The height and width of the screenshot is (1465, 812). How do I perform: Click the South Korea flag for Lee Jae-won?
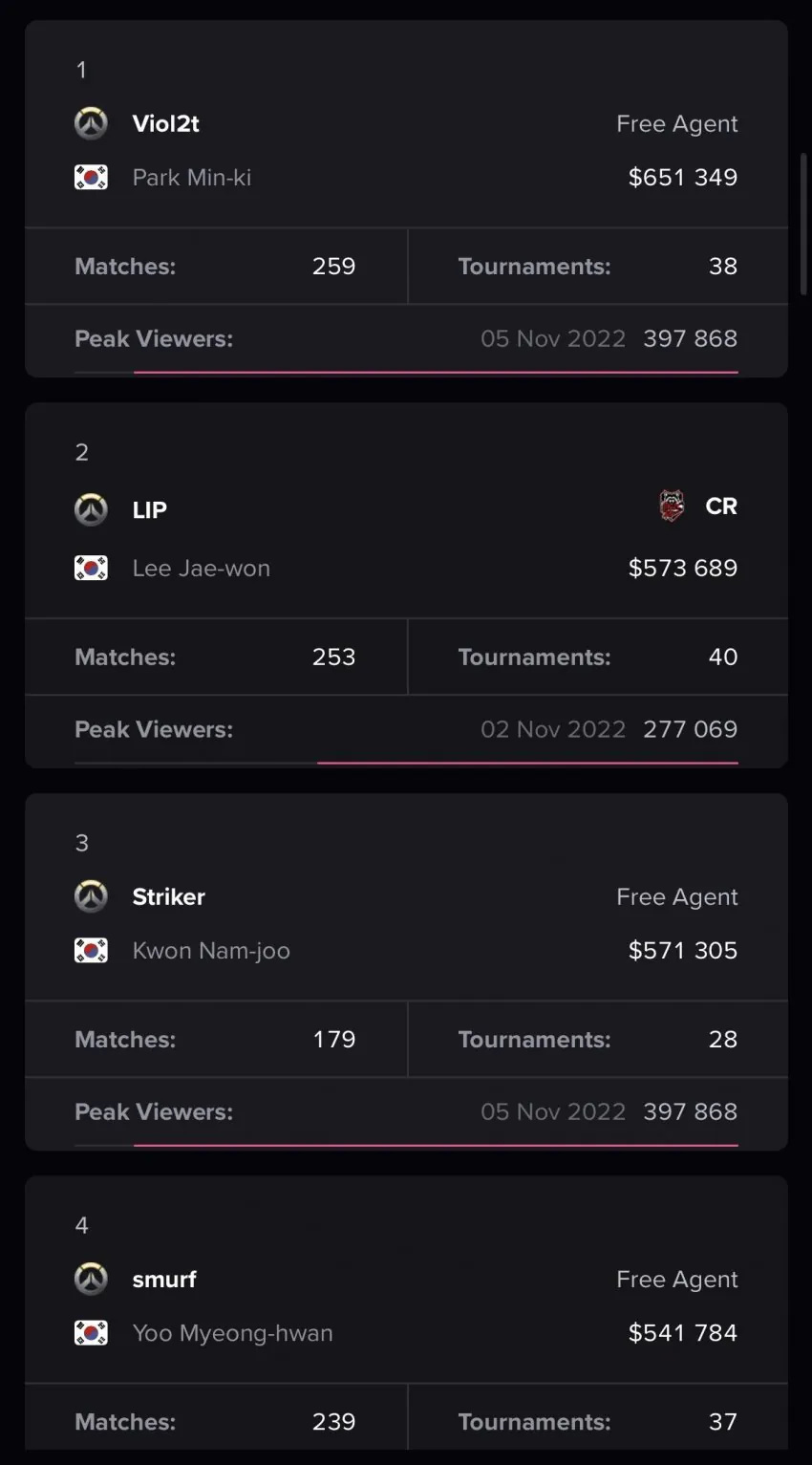pyautogui.click(x=91, y=568)
